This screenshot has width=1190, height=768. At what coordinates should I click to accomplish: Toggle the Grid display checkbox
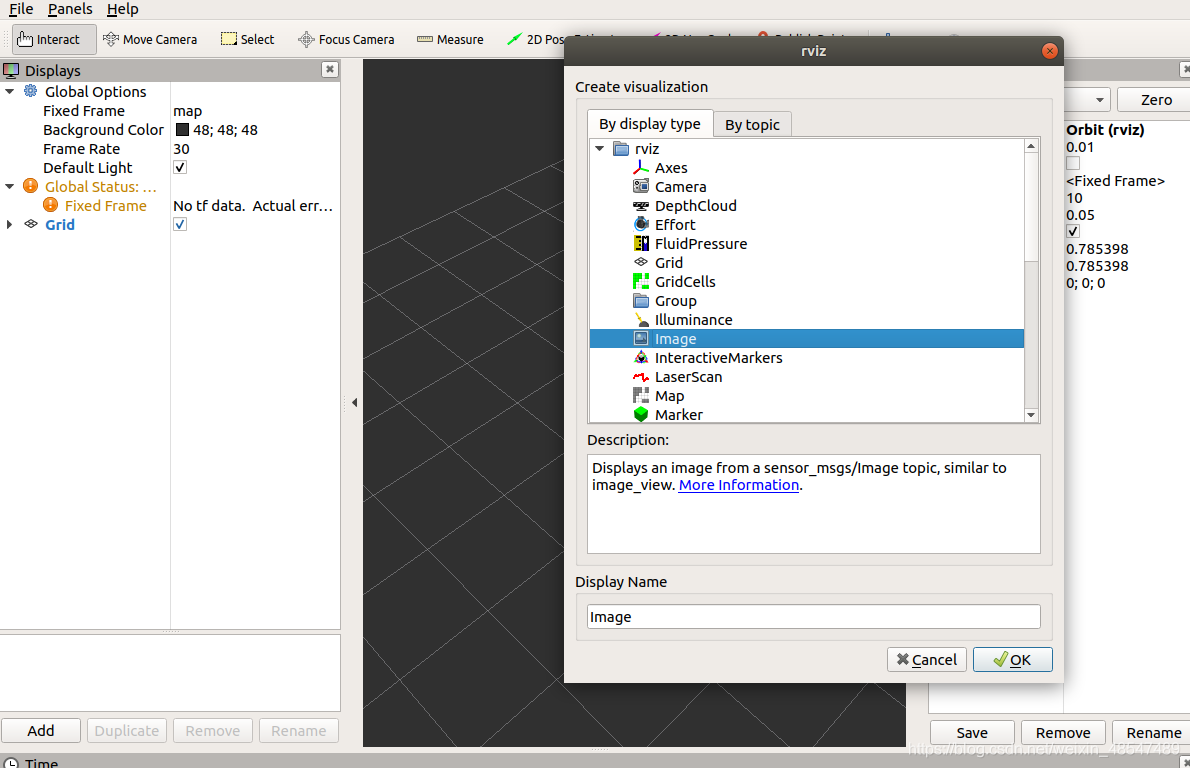(x=180, y=224)
